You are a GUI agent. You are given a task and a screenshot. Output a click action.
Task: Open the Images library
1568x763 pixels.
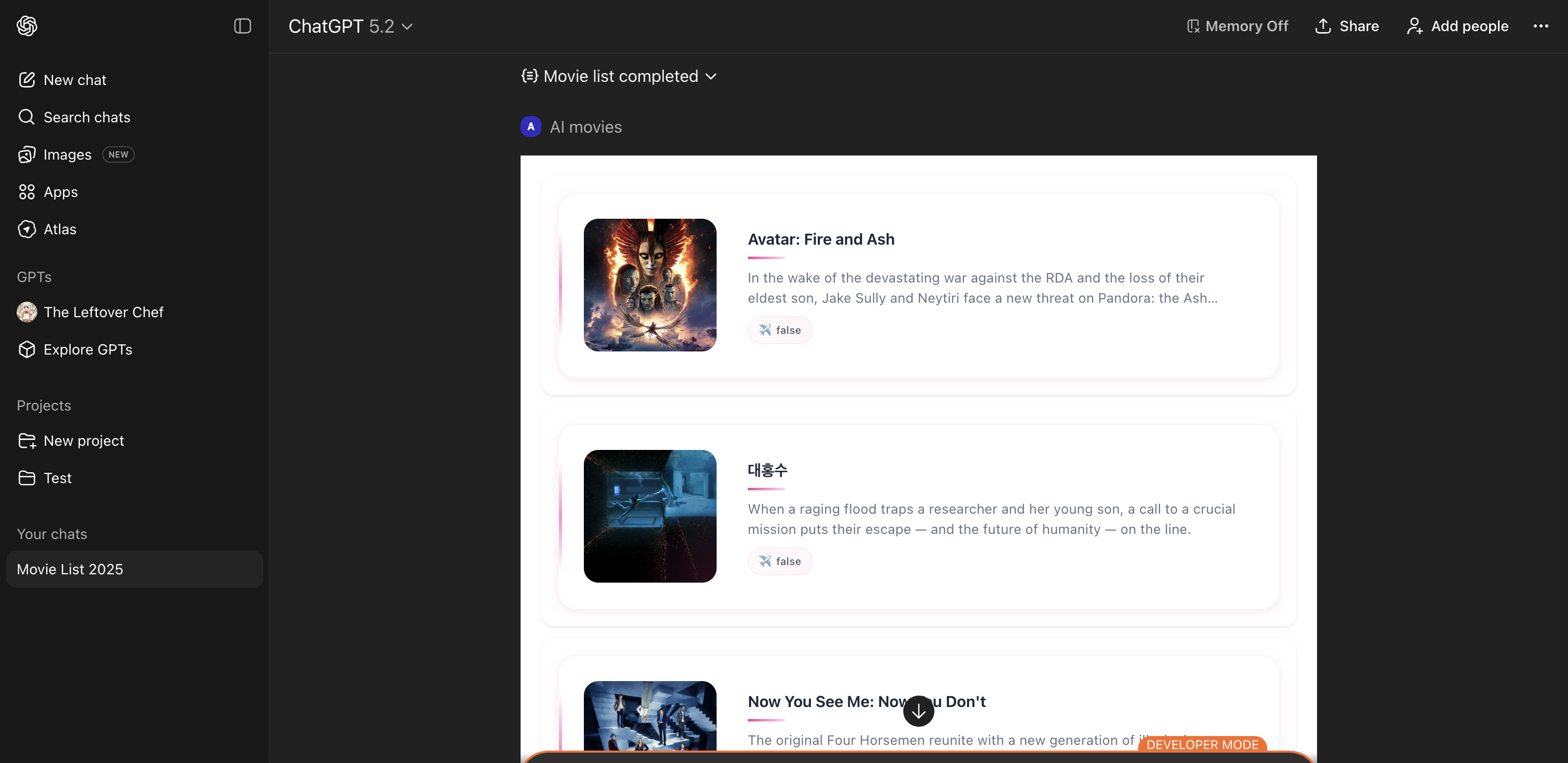coord(67,154)
